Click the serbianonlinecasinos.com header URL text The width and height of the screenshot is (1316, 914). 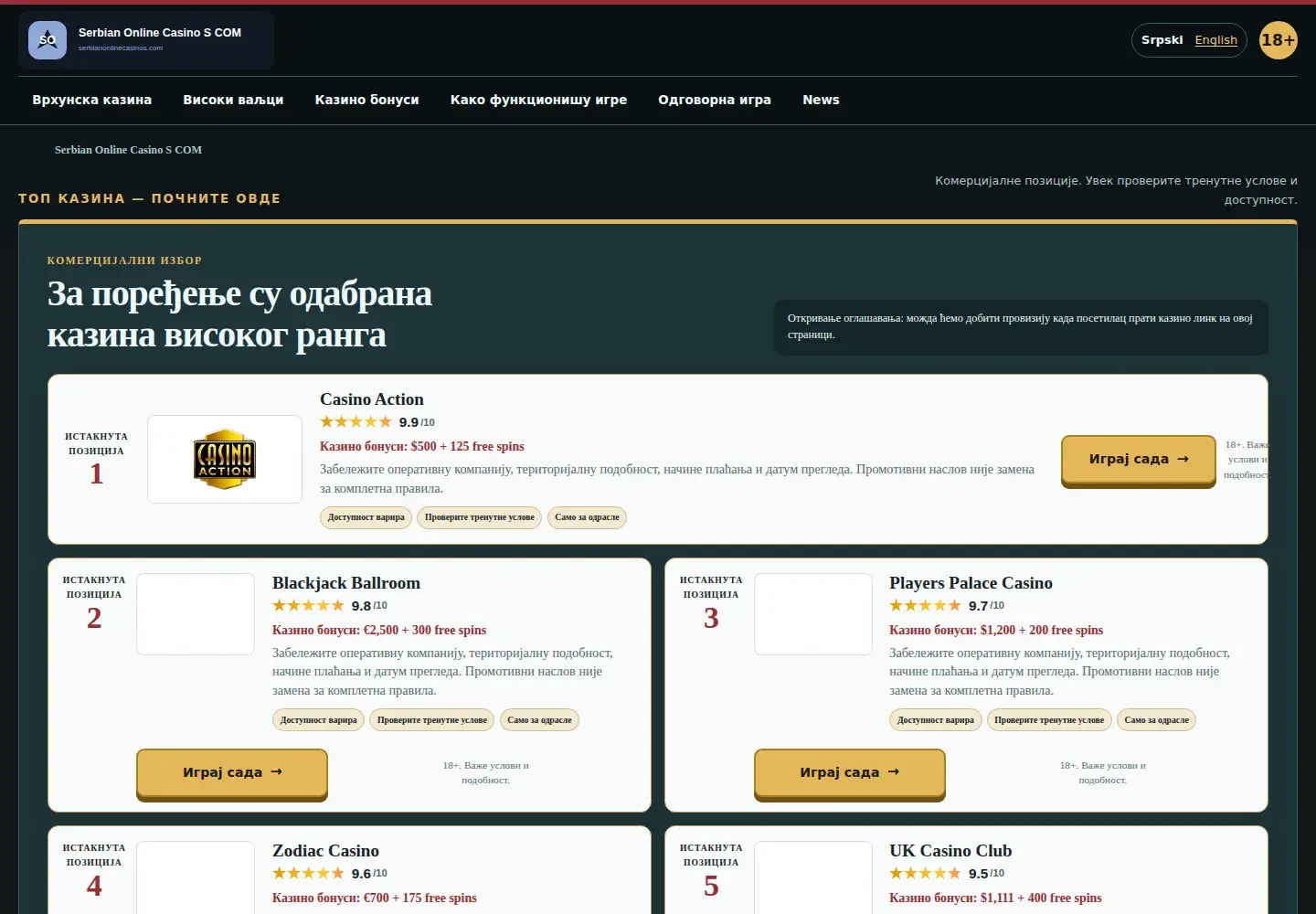point(121,48)
